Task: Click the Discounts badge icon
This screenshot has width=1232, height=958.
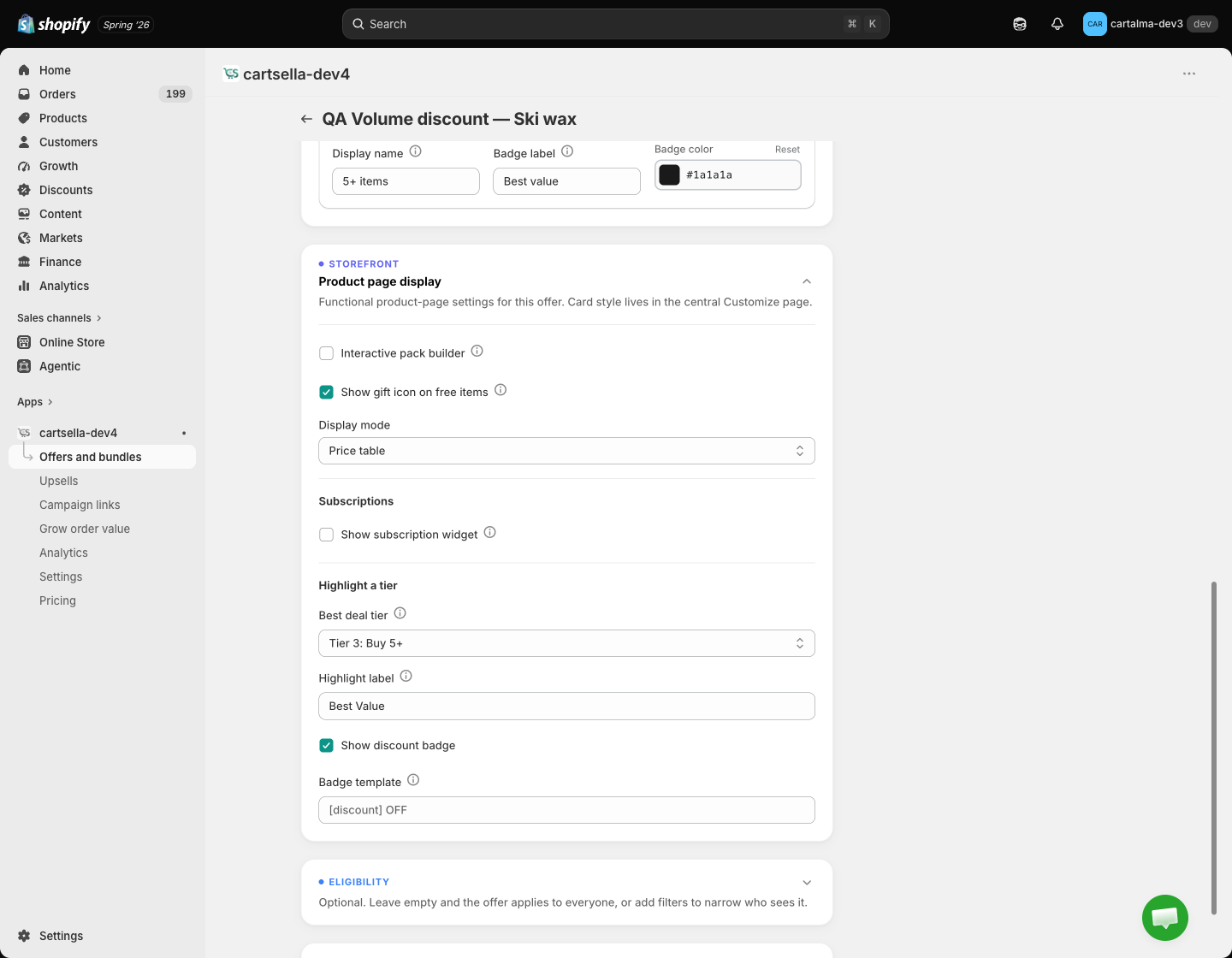Action: click(x=24, y=190)
